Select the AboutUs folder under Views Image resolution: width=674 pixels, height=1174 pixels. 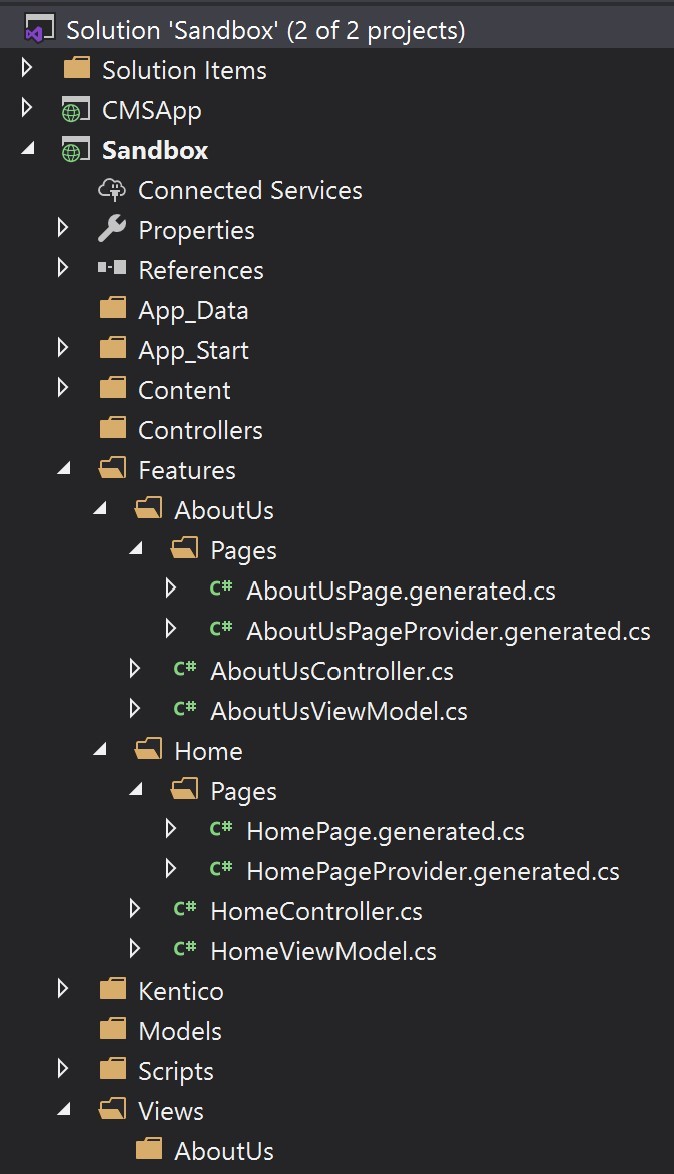pyautogui.click(x=224, y=1151)
